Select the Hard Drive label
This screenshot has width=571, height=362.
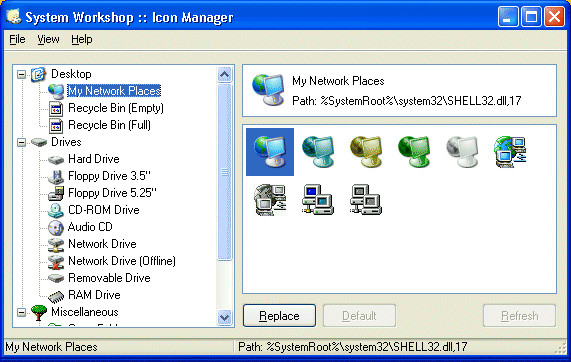pyautogui.click(x=94, y=159)
